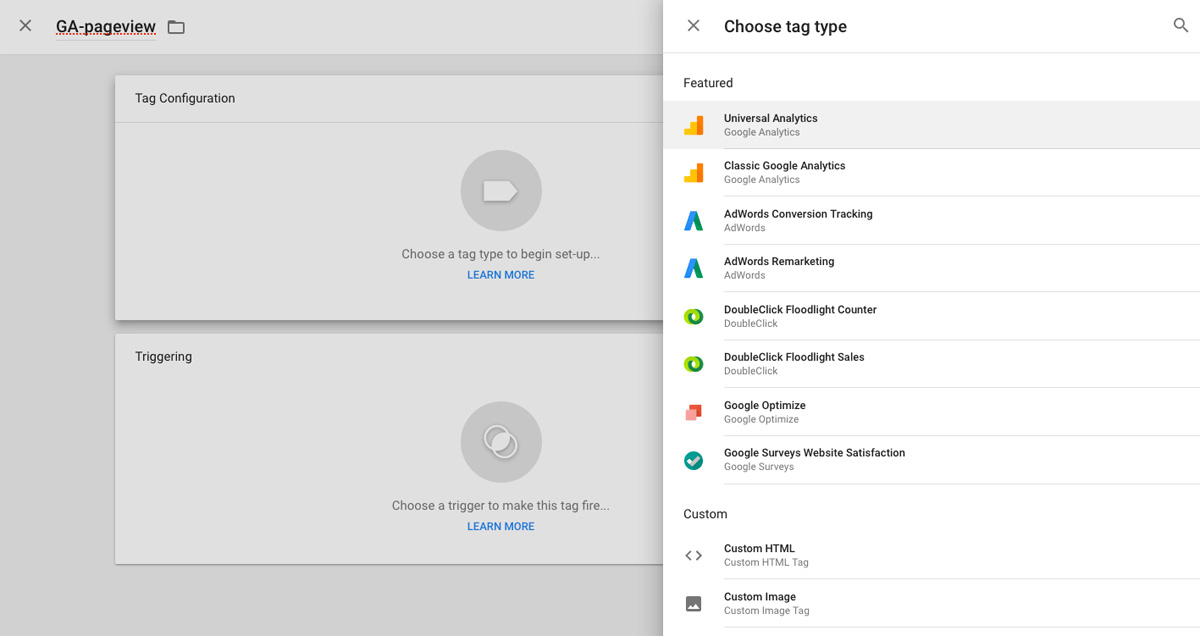Viewport: 1200px width, 636px height.
Task: Choose the Custom HTML tag type
Action: tap(931, 555)
